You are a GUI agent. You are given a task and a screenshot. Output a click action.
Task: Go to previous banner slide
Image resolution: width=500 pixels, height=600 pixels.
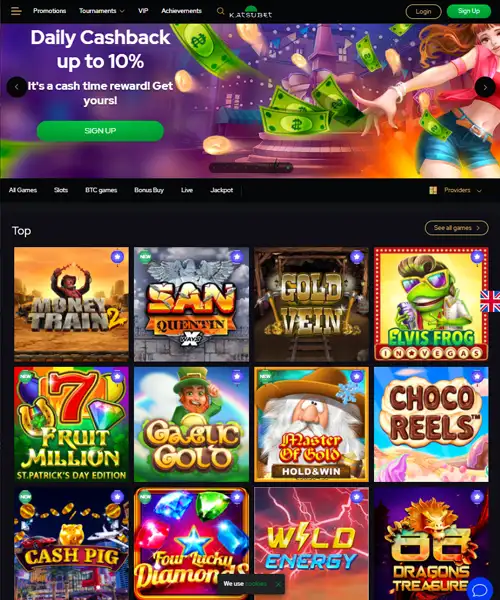coord(16,87)
